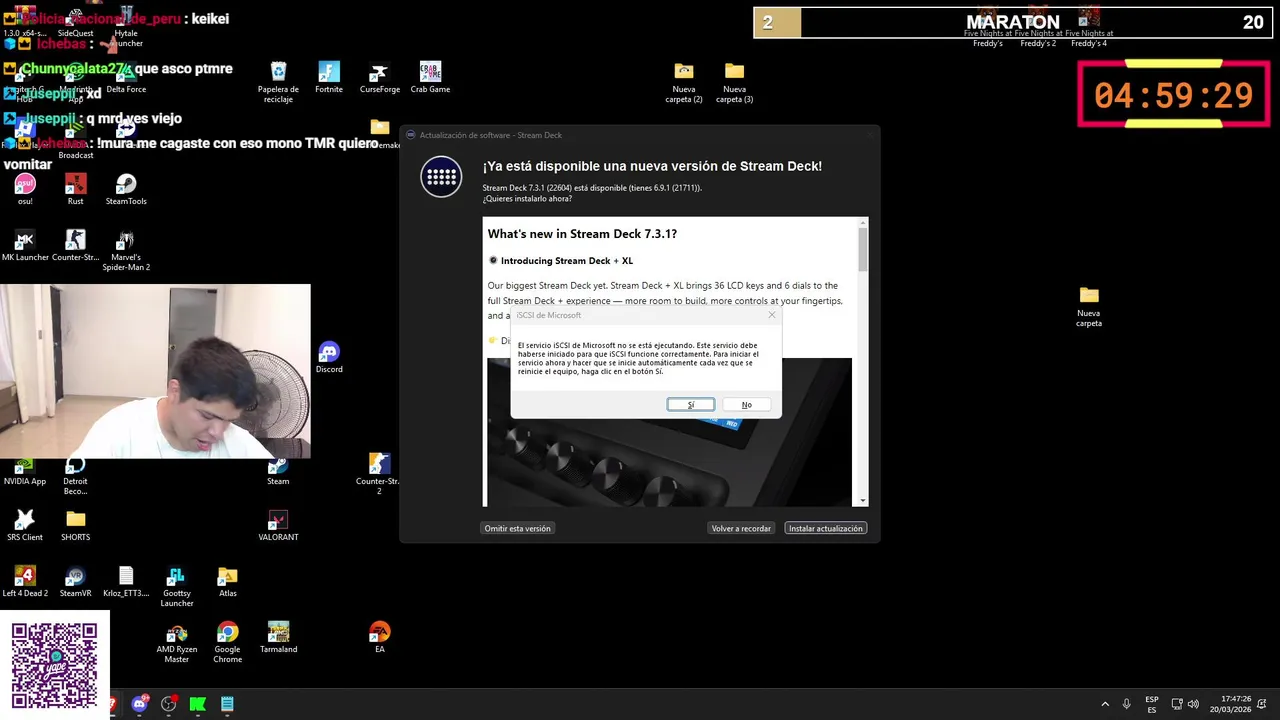Viewport: 1280px width, 720px height.
Task: Select the Goottsy Launcher desktop icon
Action: point(177,586)
